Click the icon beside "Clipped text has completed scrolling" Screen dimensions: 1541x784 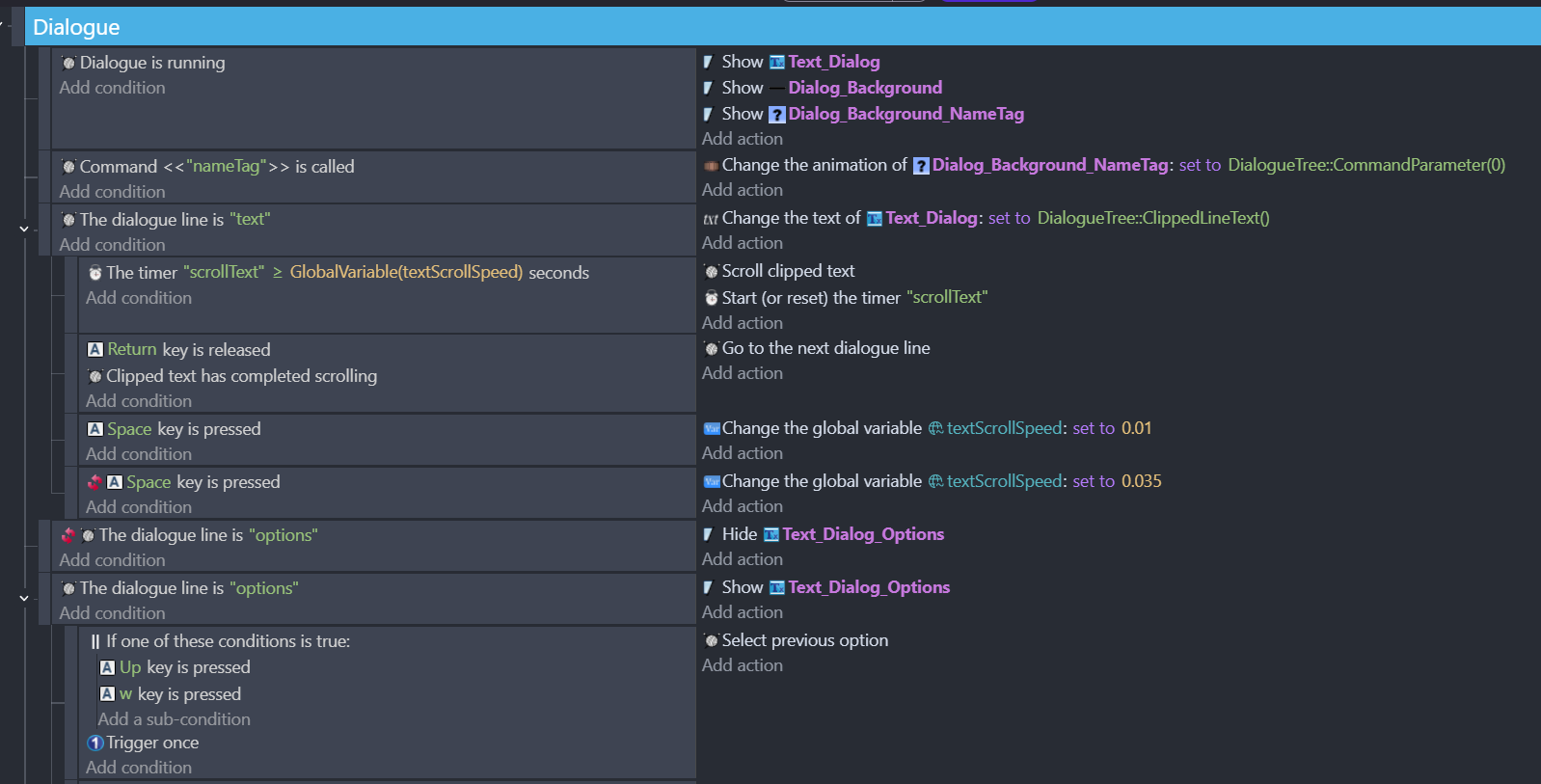(x=95, y=376)
